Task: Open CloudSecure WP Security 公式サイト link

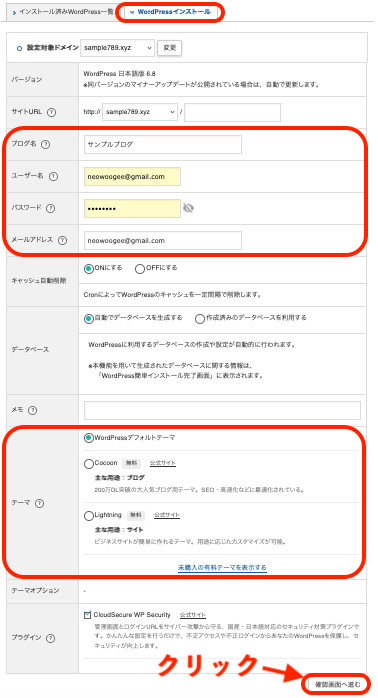Action: 193,615
